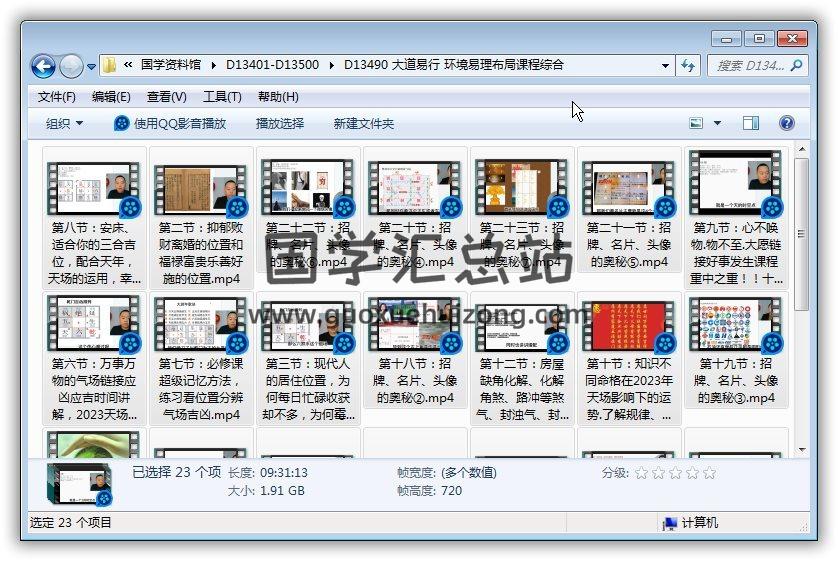The width and height of the screenshot is (838, 561).
Task: Click 新建文件夹 button
Action: 363,123
